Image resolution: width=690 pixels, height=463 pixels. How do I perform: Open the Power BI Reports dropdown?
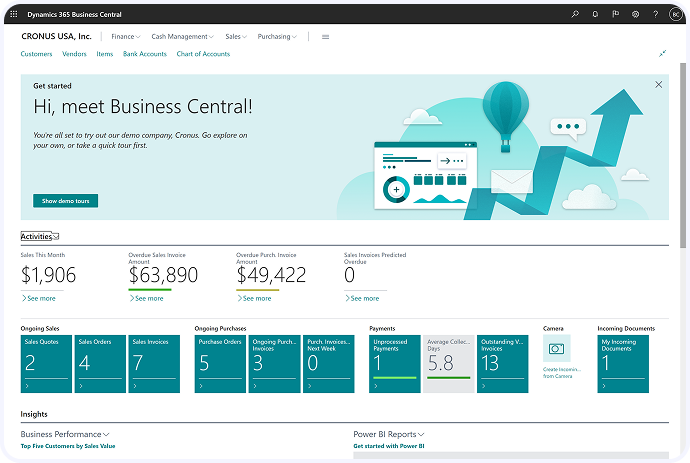(x=389, y=434)
